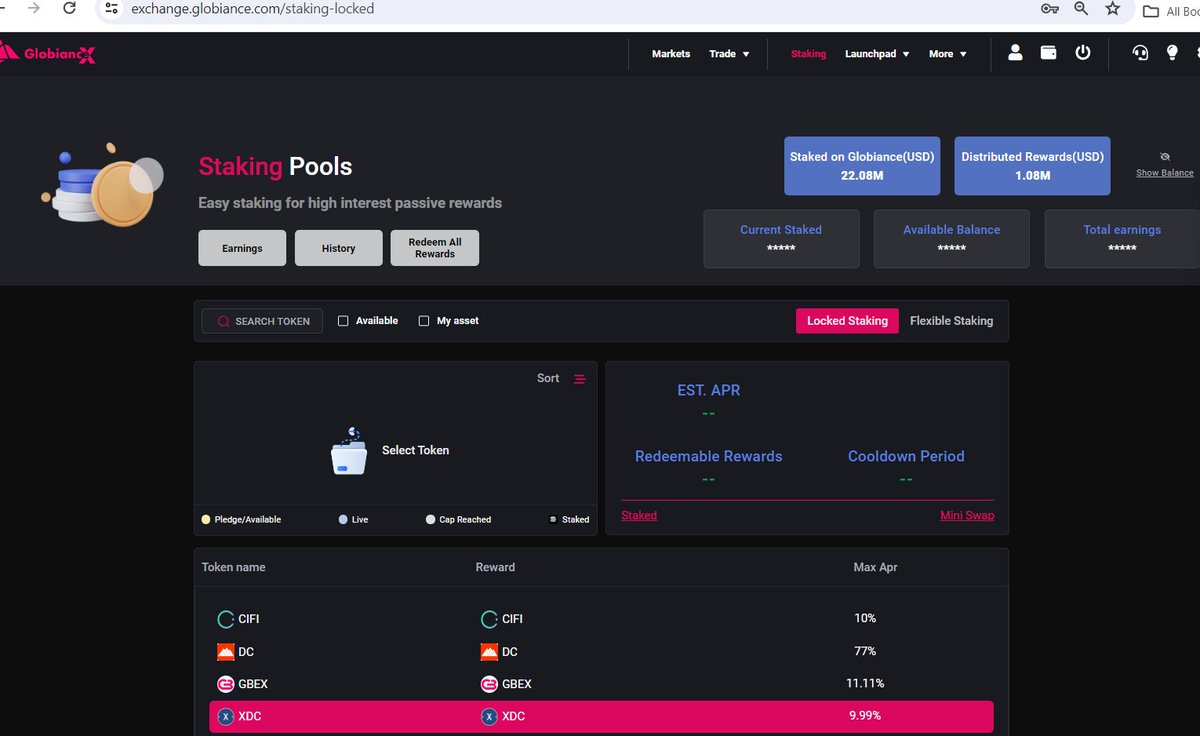Open the Mini Swap link
Screen dimensions: 1200x736
[x=967, y=516]
